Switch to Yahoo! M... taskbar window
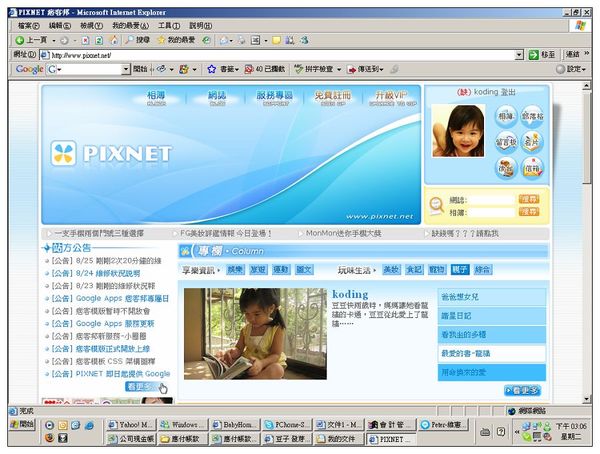 130,425
